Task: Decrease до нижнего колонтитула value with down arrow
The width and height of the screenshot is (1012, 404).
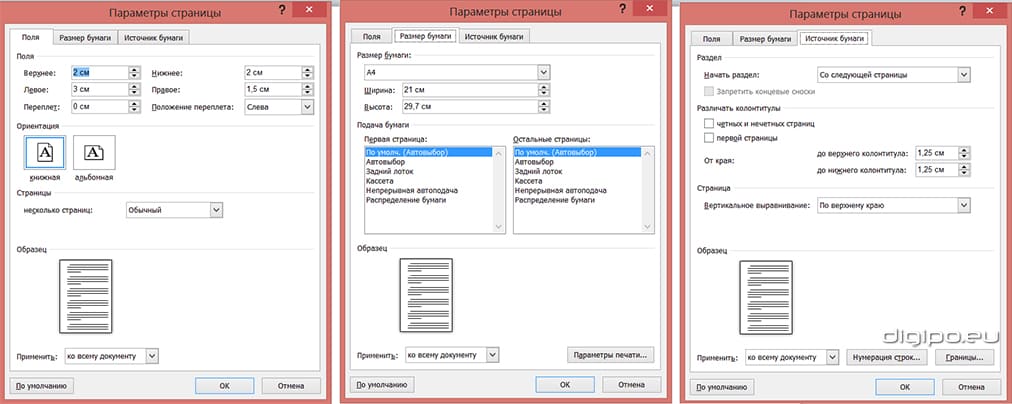Action: tap(964, 174)
